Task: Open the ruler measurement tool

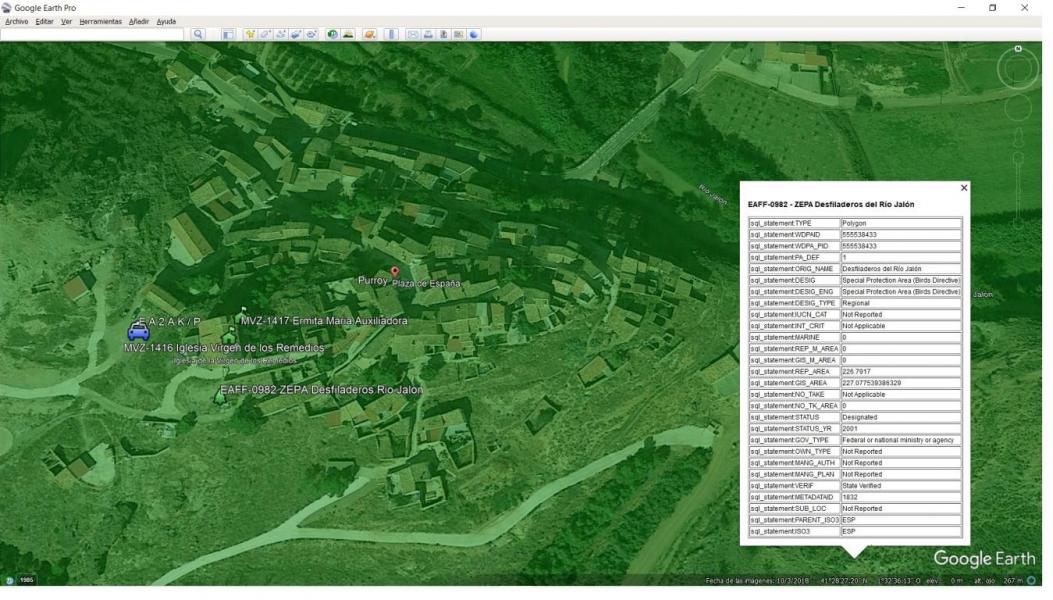Action: [391, 34]
